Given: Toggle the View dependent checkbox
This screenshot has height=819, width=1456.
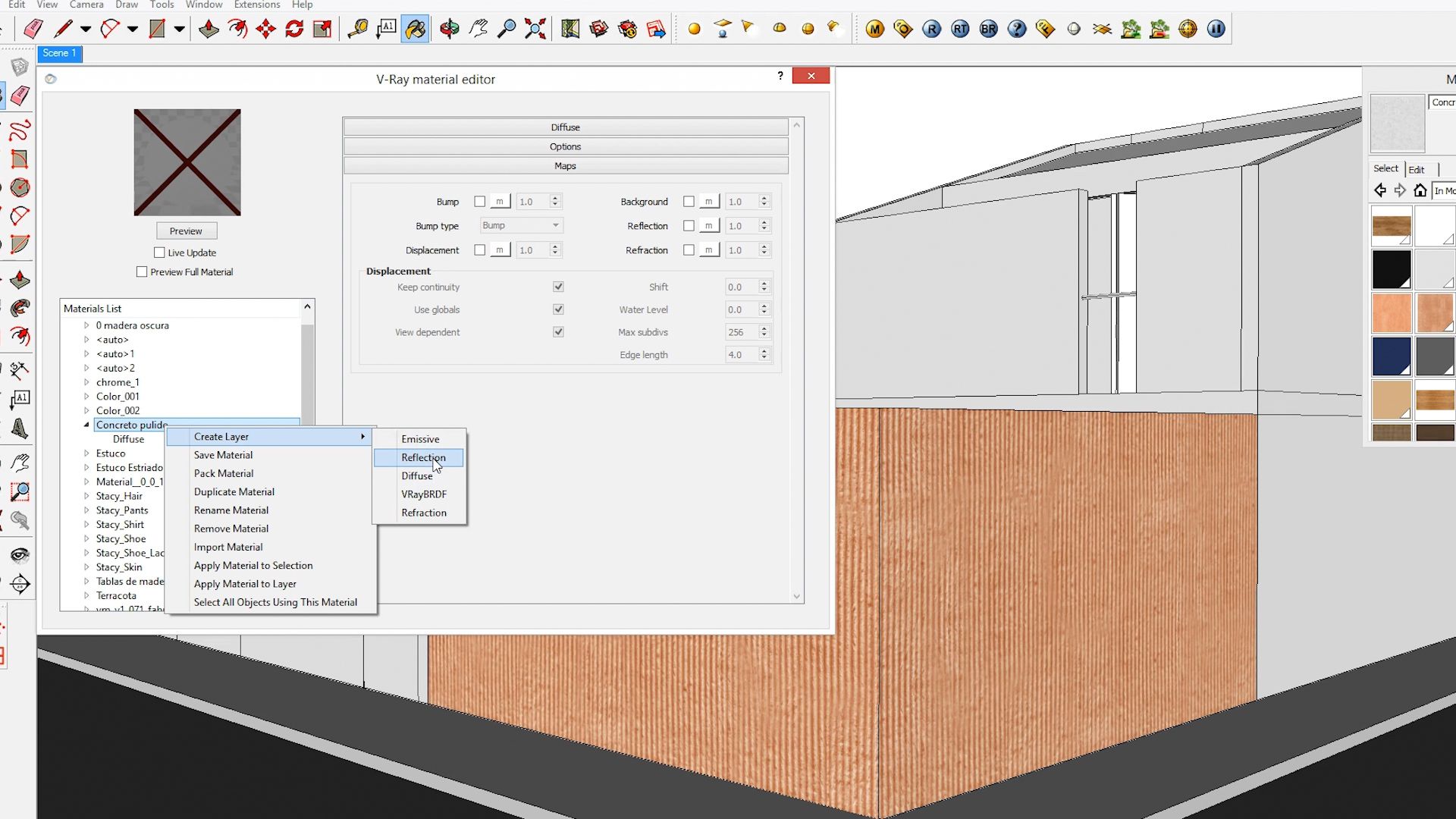Looking at the screenshot, I should (558, 332).
